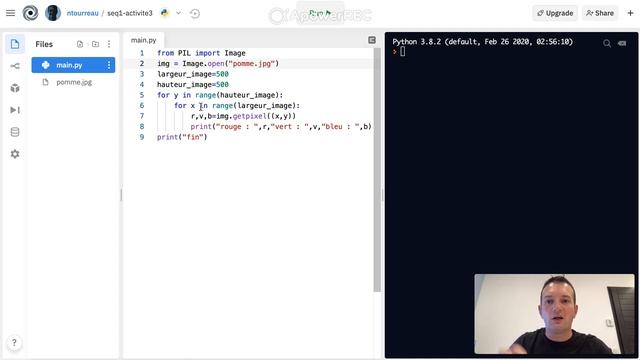Click the print rouge vert bleu line

(281, 127)
